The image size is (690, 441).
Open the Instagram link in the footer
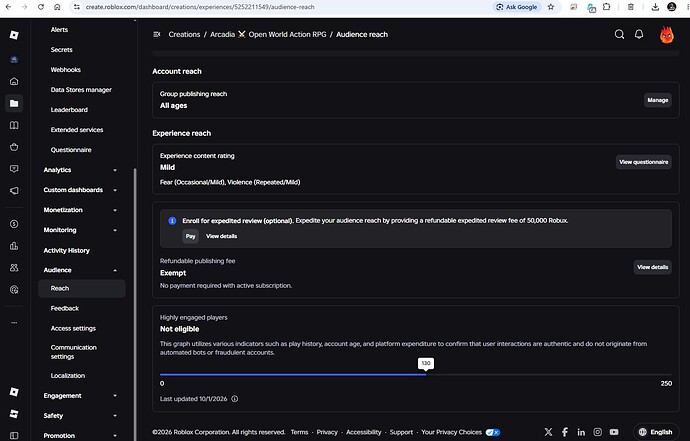click(x=598, y=432)
